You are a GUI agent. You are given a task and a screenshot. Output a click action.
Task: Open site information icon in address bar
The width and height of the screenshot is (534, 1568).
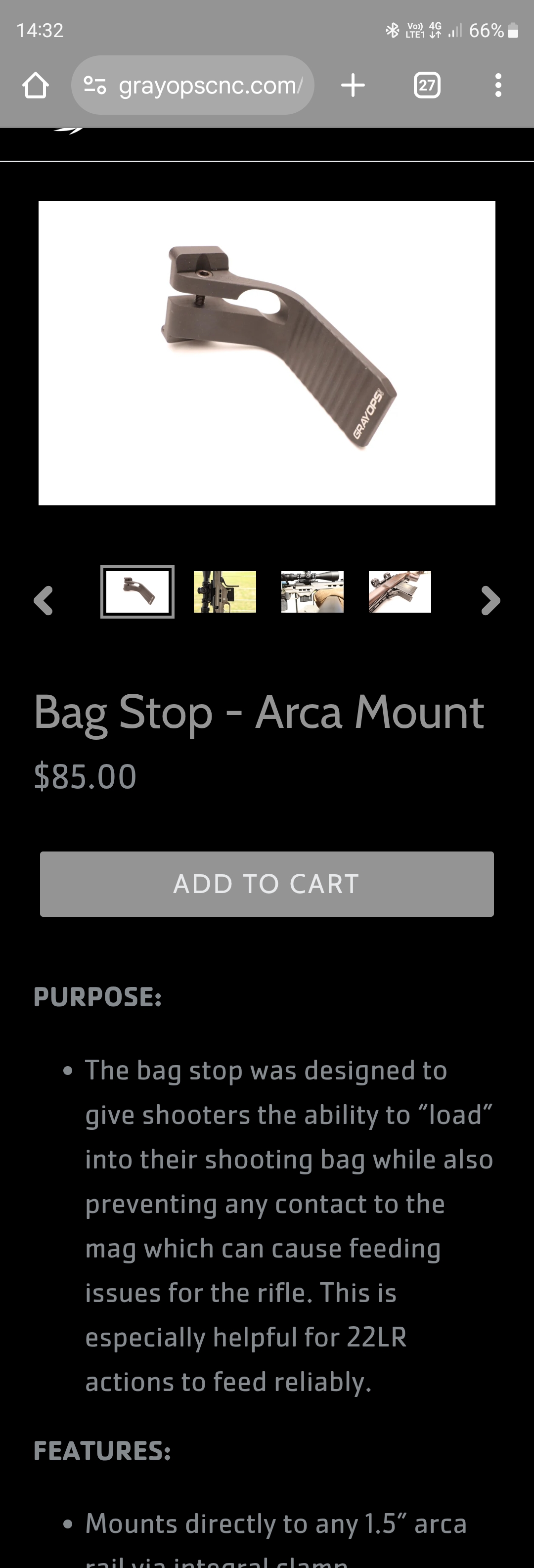pyautogui.click(x=94, y=85)
